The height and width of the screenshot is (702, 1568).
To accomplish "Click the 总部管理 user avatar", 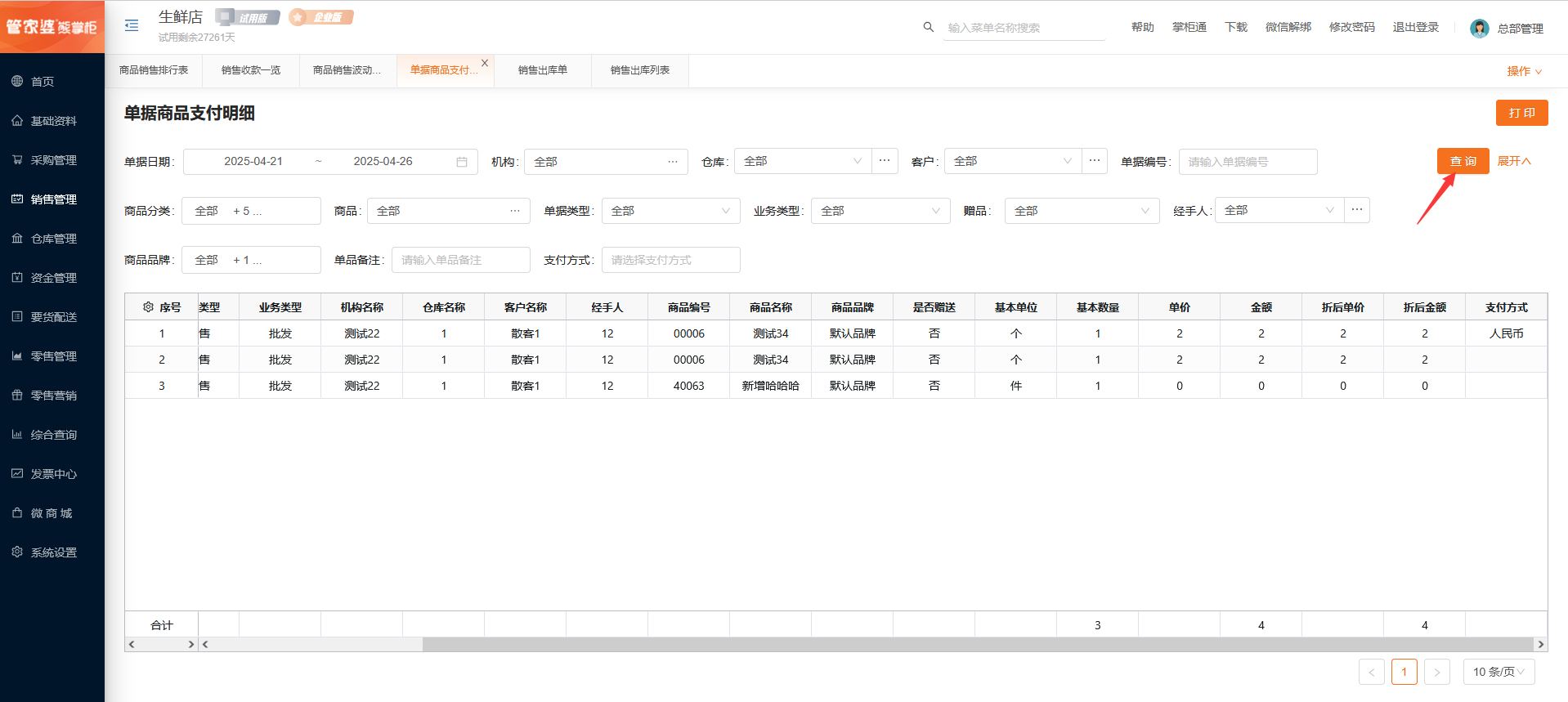I will (1479, 29).
